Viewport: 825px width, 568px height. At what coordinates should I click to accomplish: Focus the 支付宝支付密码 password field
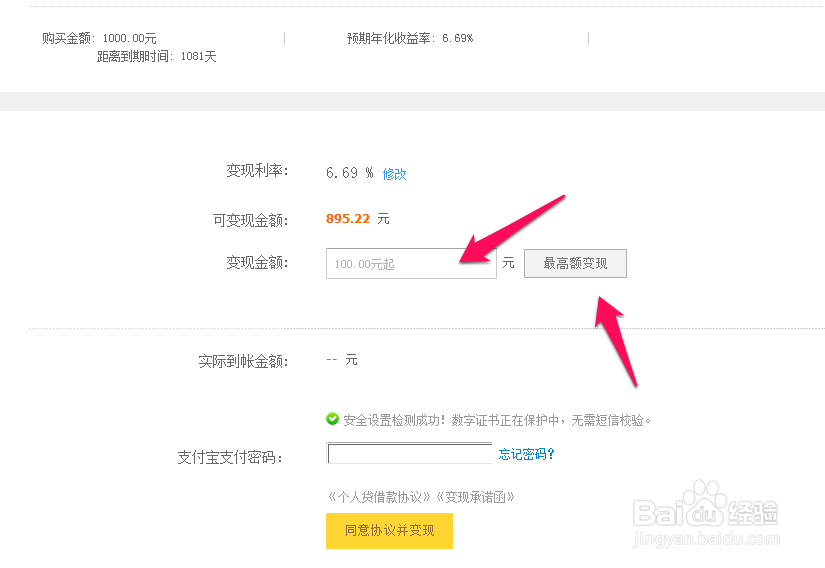click(x=409, y=453)
